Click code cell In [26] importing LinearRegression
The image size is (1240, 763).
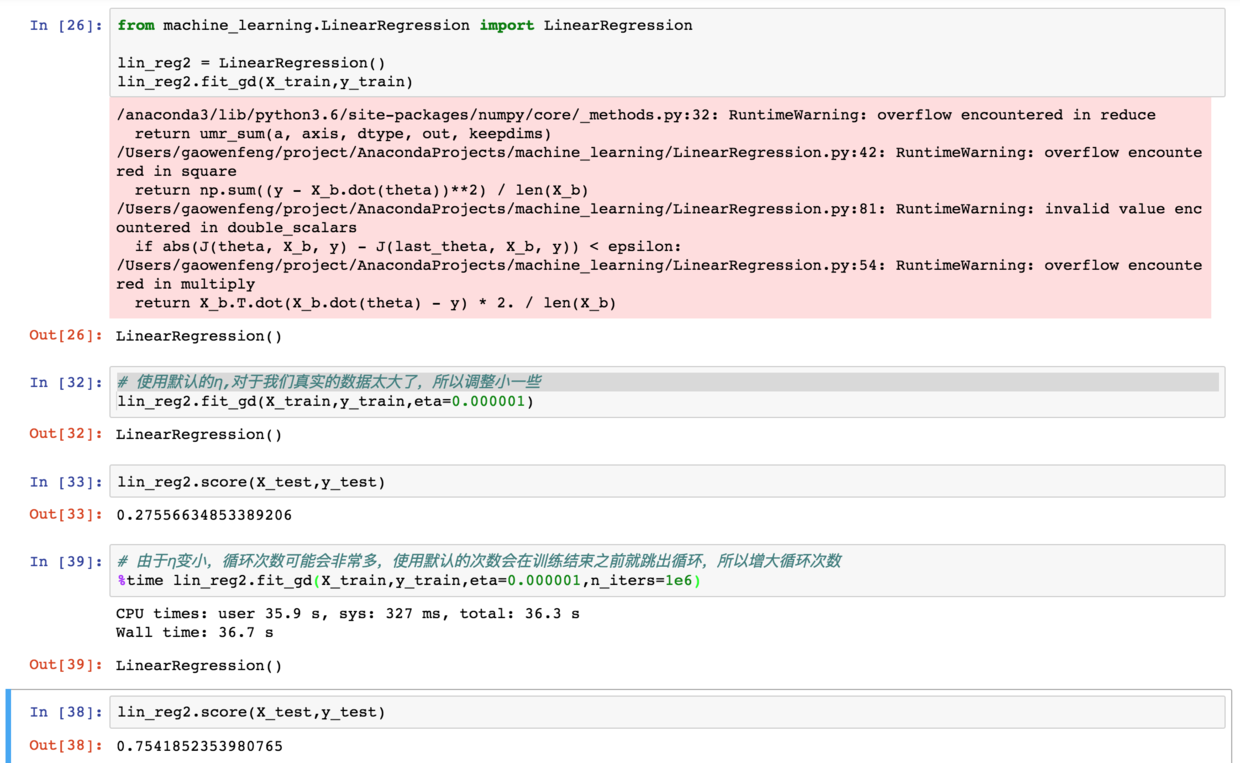[667, 53]
